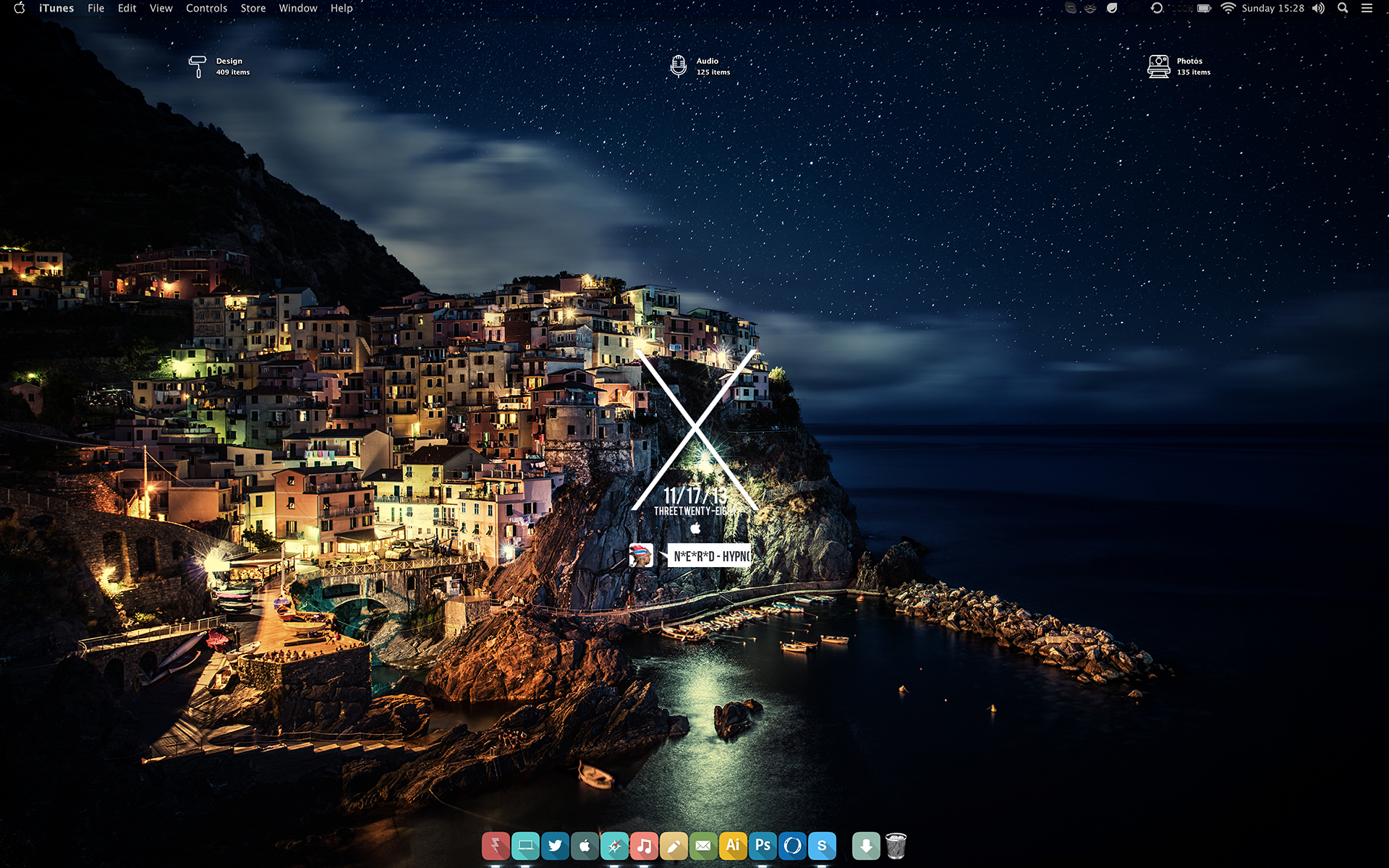The image size is (1389, 868).
Task: Open the Audio folder with microphone icon
Action: pyautogui.click(x=678, y=66)
